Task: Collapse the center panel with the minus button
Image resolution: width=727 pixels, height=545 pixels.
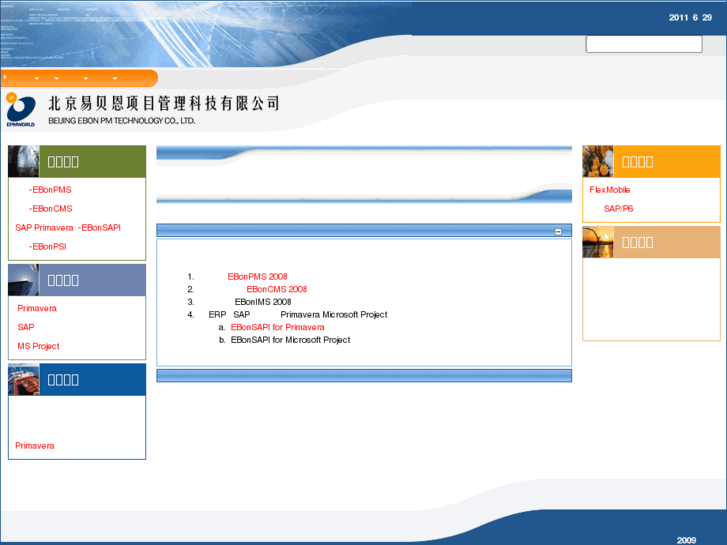Action: pos(558,231)
